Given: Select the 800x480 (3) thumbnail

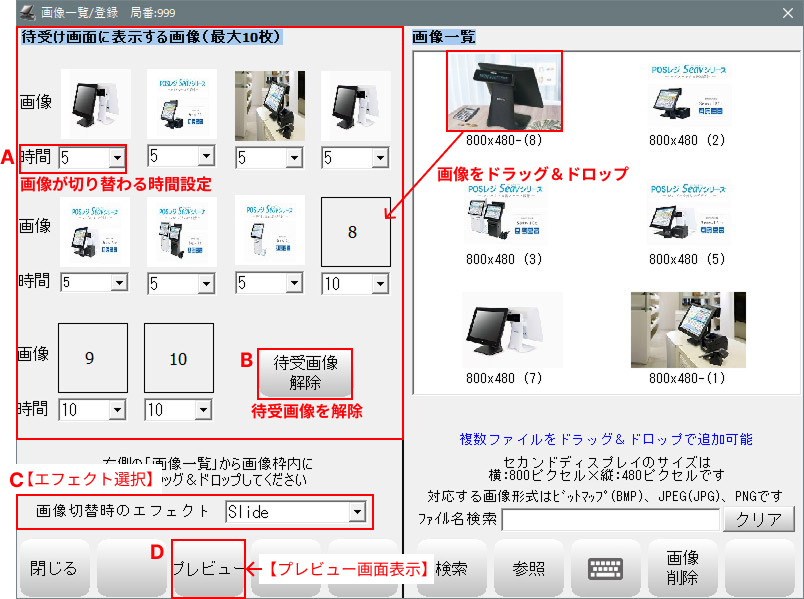Looking at the screenshot, I should (x=504, y=214).
